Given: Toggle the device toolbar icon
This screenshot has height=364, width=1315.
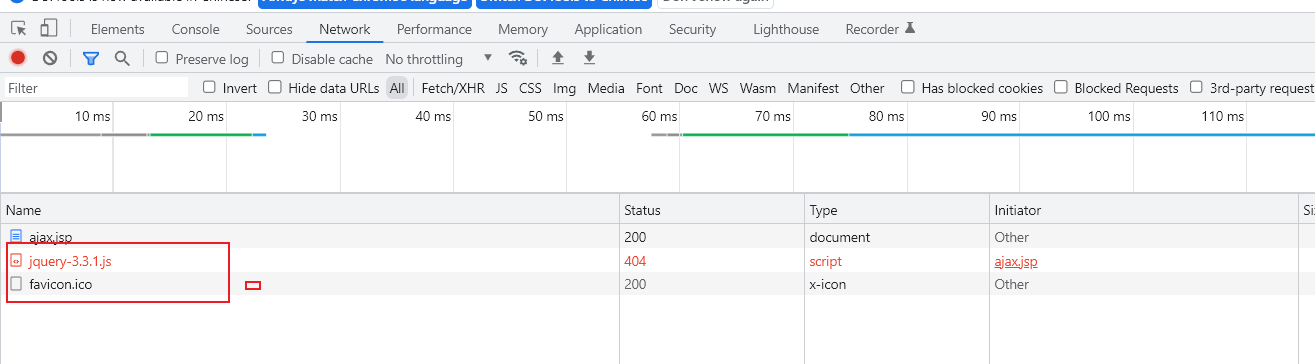Looking at the screenshot, I should click(47, 29).
